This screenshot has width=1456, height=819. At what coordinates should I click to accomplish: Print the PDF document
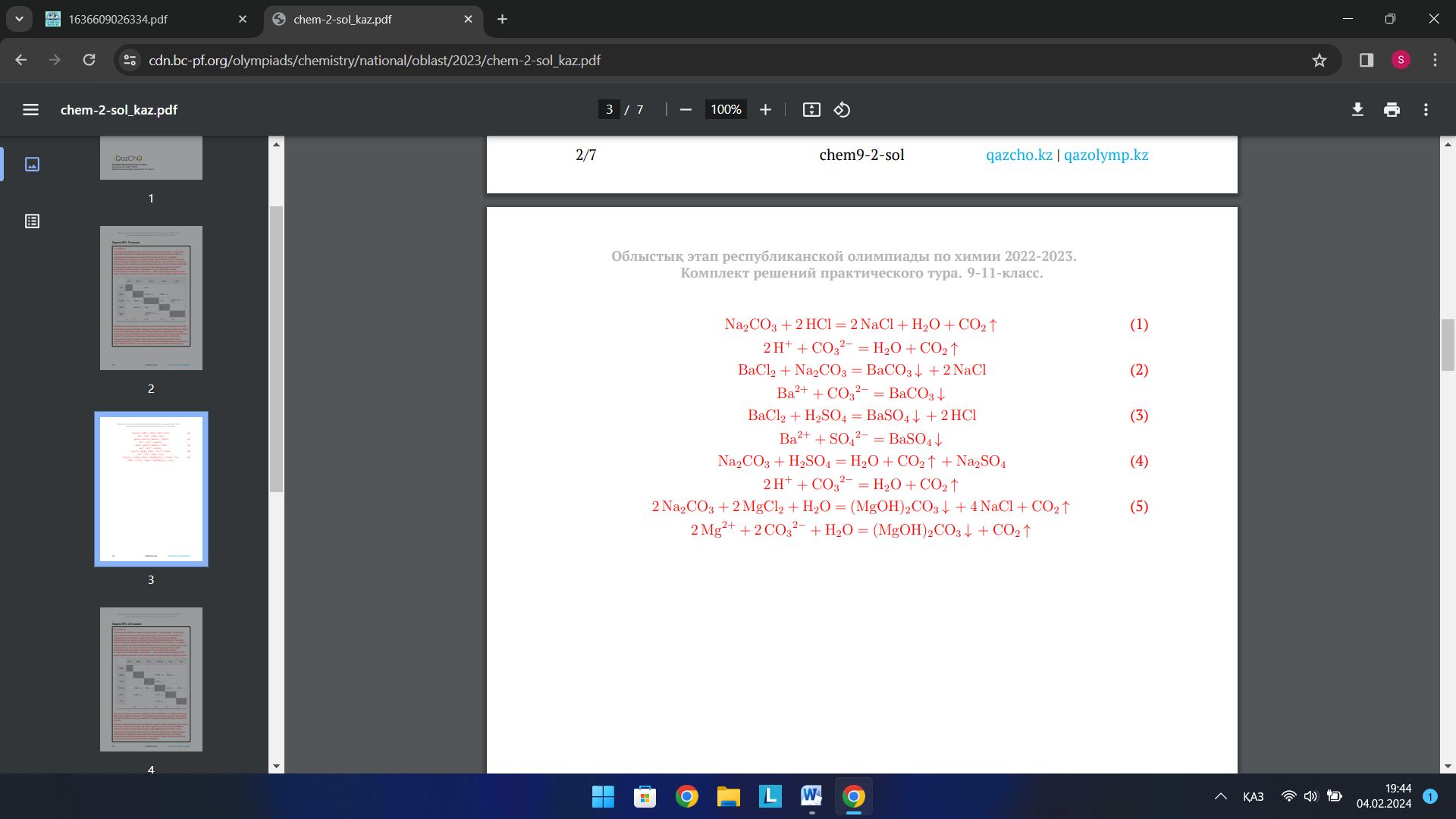click(x=1392, y=110)
